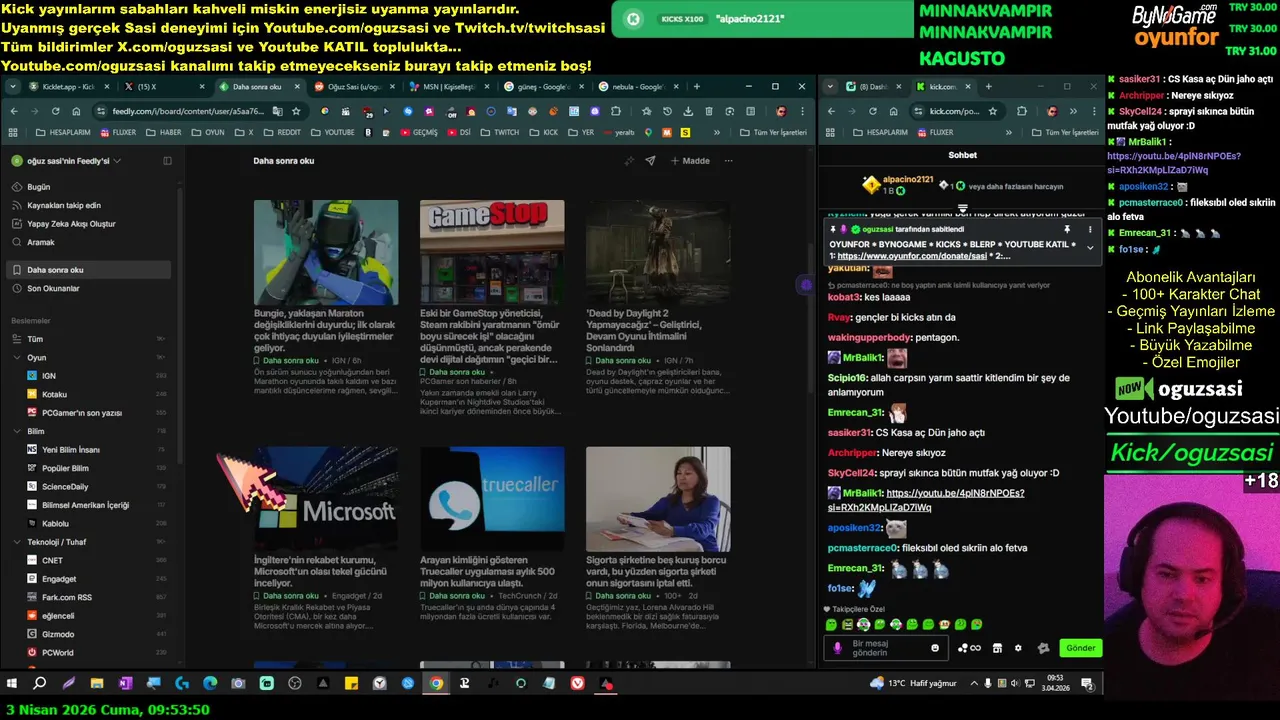The height and width of the screenshot is (720, 1280).
Task: Open the GameStop article thumbnail
Action: coord(492,252)
